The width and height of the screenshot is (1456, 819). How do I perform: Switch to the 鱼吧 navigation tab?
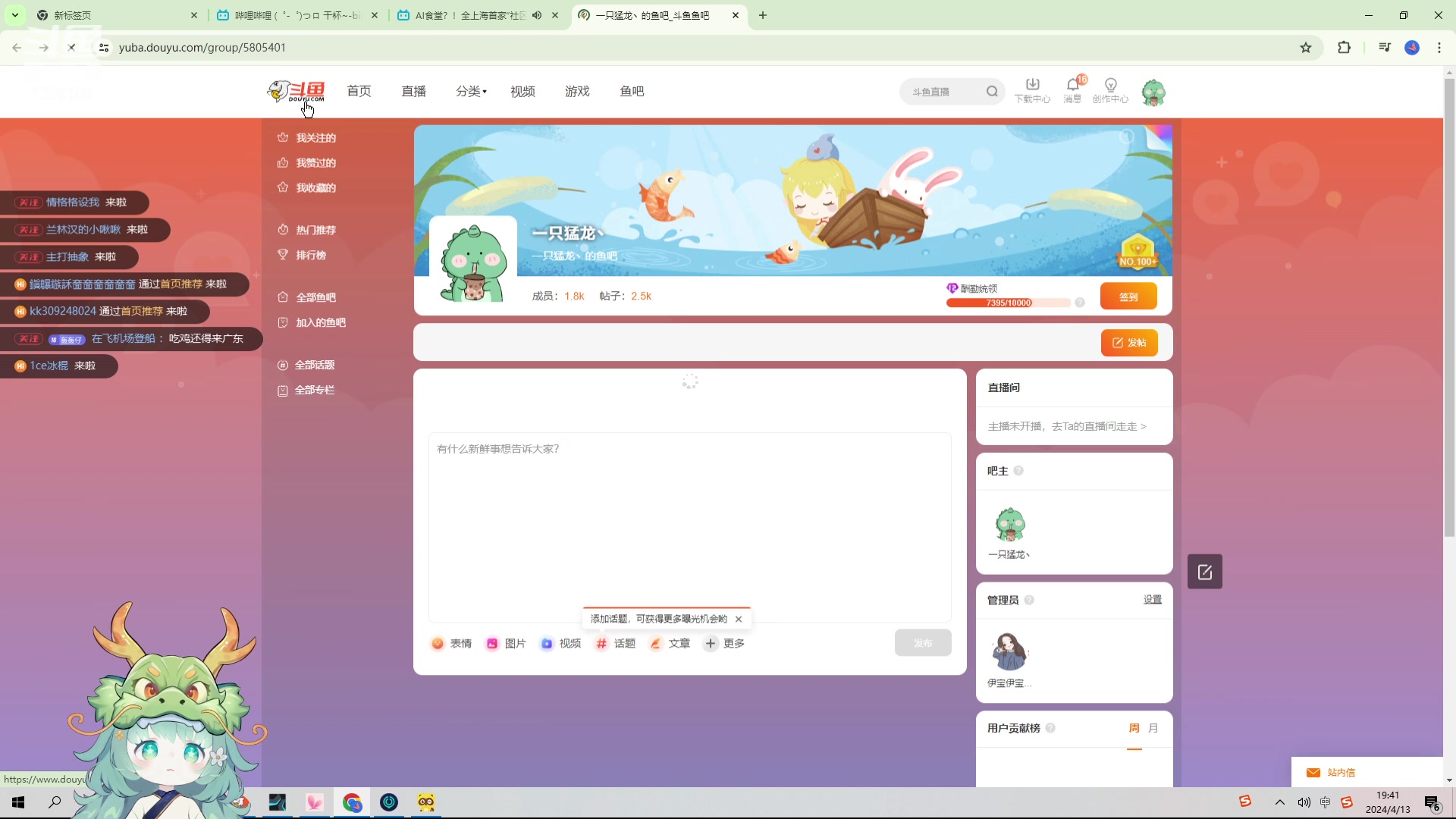(632, 91)
